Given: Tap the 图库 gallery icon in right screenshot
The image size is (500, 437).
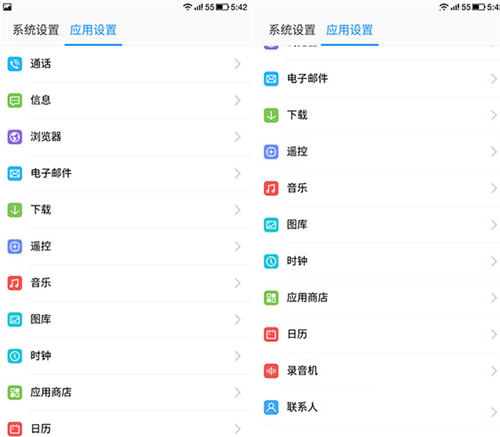Looking at the screenshot, I should point(271,225).
